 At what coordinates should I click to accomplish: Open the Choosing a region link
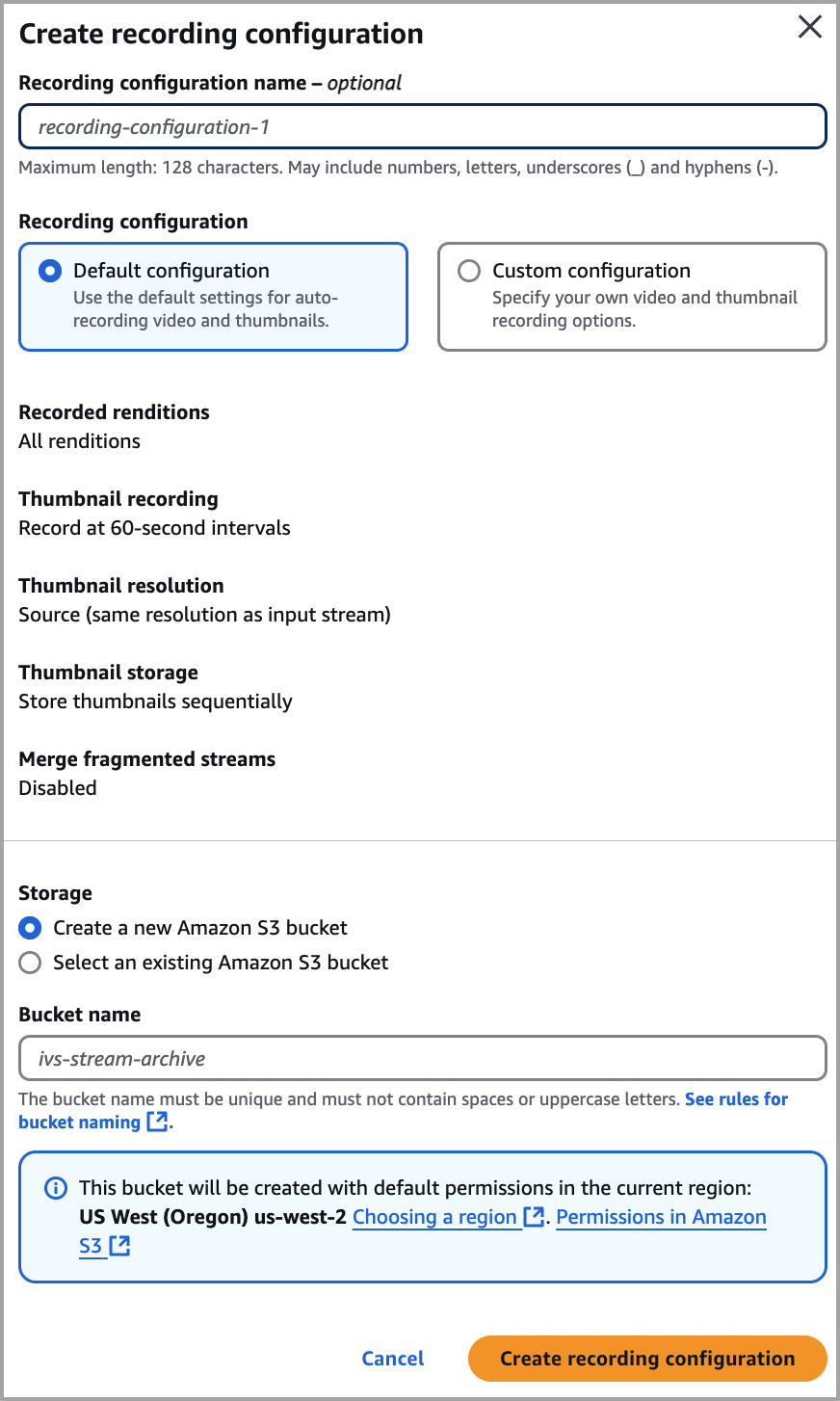pyautogui.click(x=434, y=1217)
